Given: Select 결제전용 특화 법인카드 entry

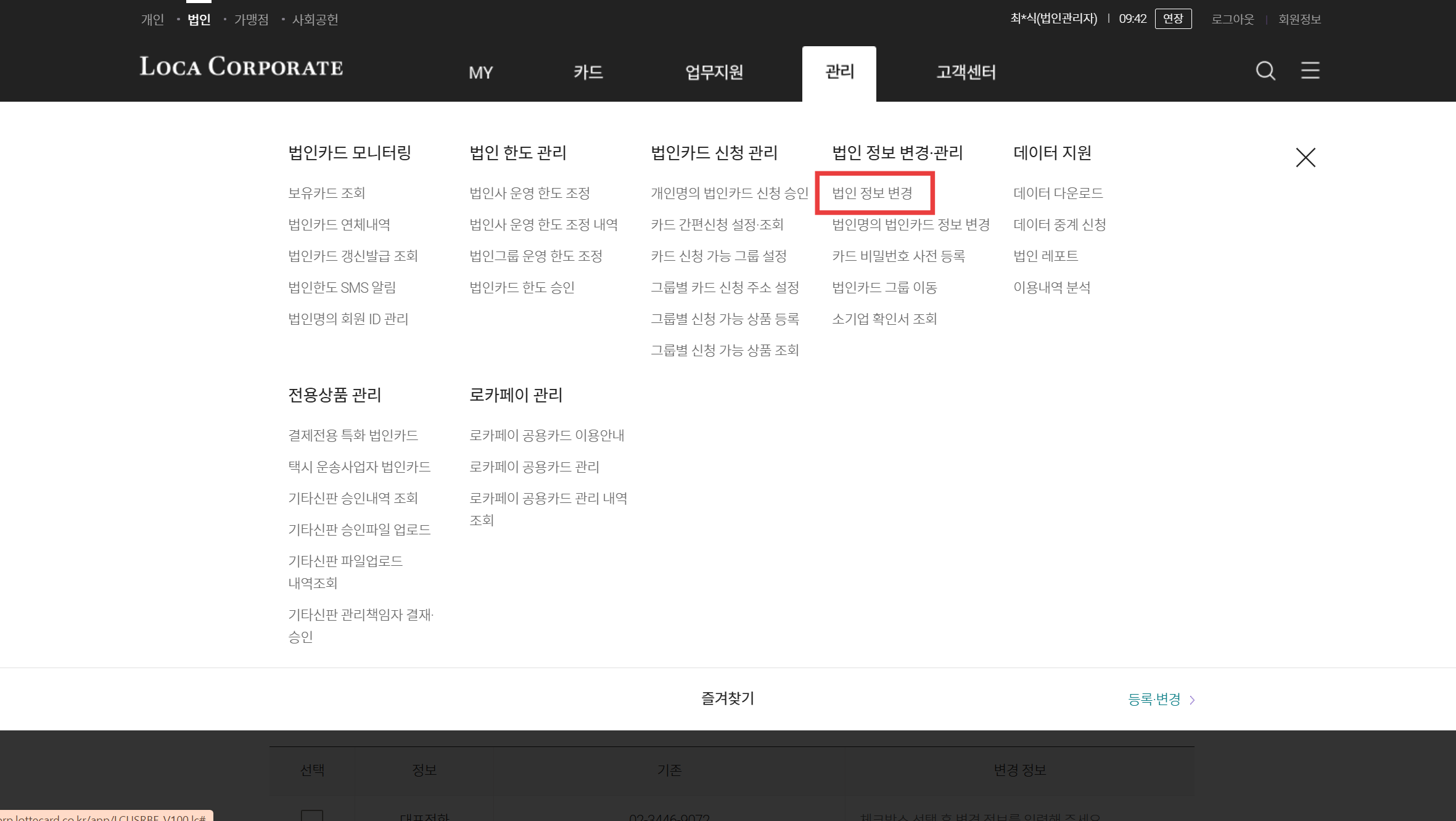Looking at the screenshot, I should (353, 435).
